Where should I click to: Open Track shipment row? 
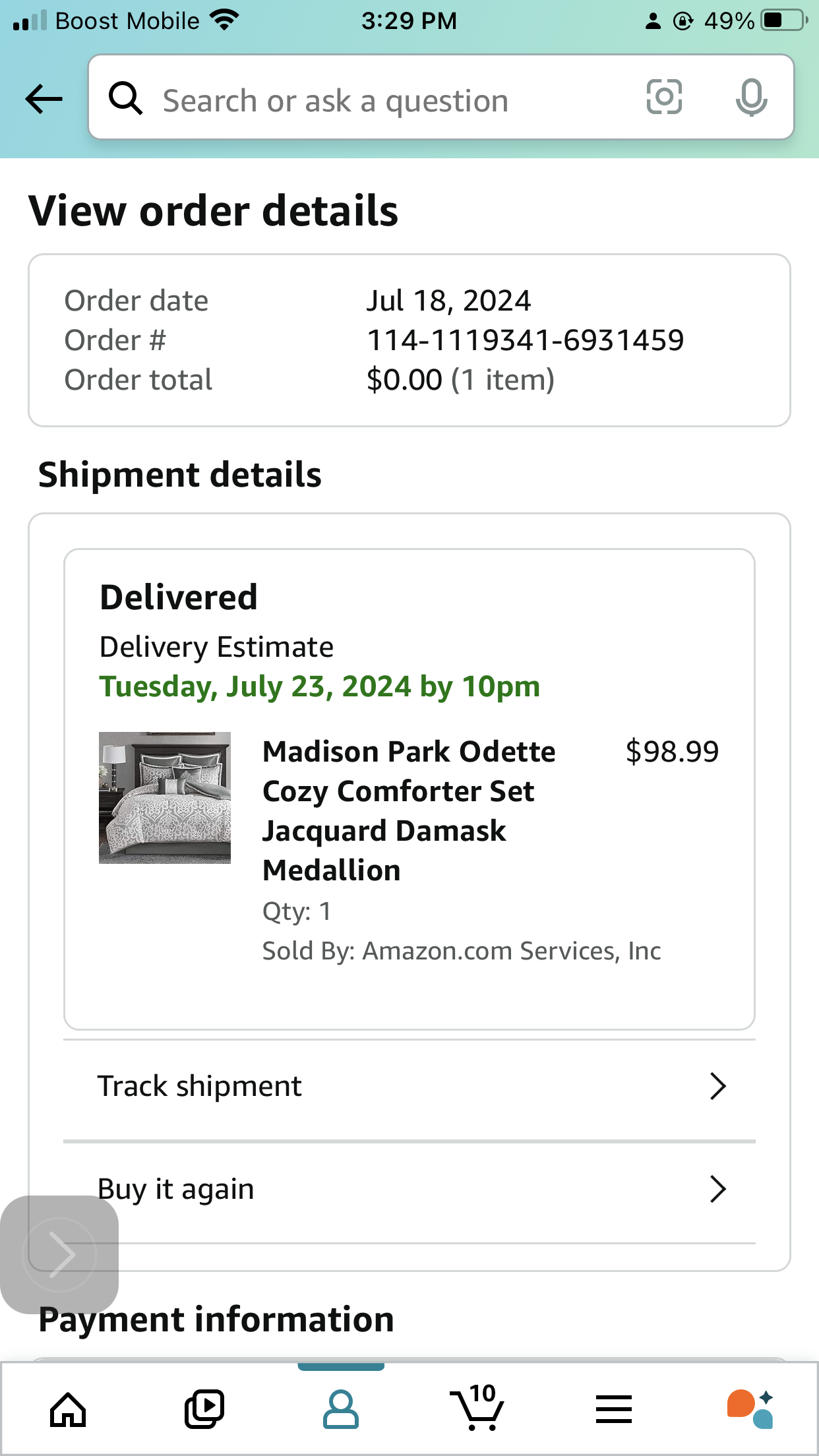click(409, 1087)
